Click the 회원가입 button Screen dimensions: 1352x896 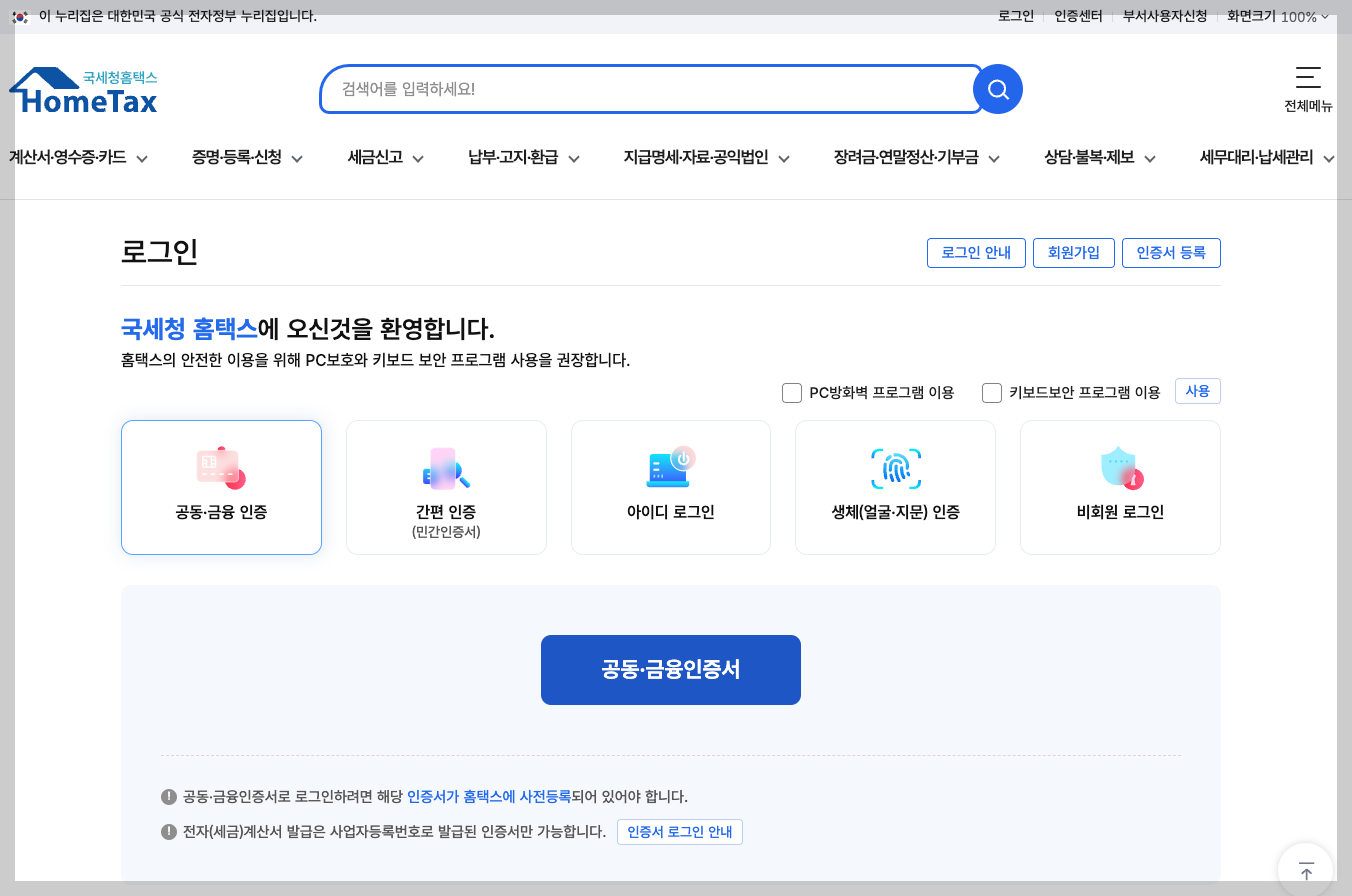[x=1074, y=253]
